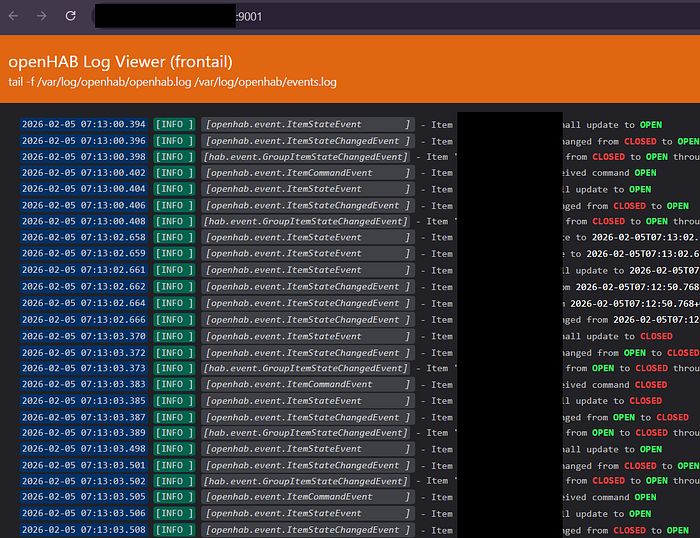This screenshot has width=700, height=538.
Task: Select timestamp 2026-02-05 07:13:00.408
Action: (84, 221)
